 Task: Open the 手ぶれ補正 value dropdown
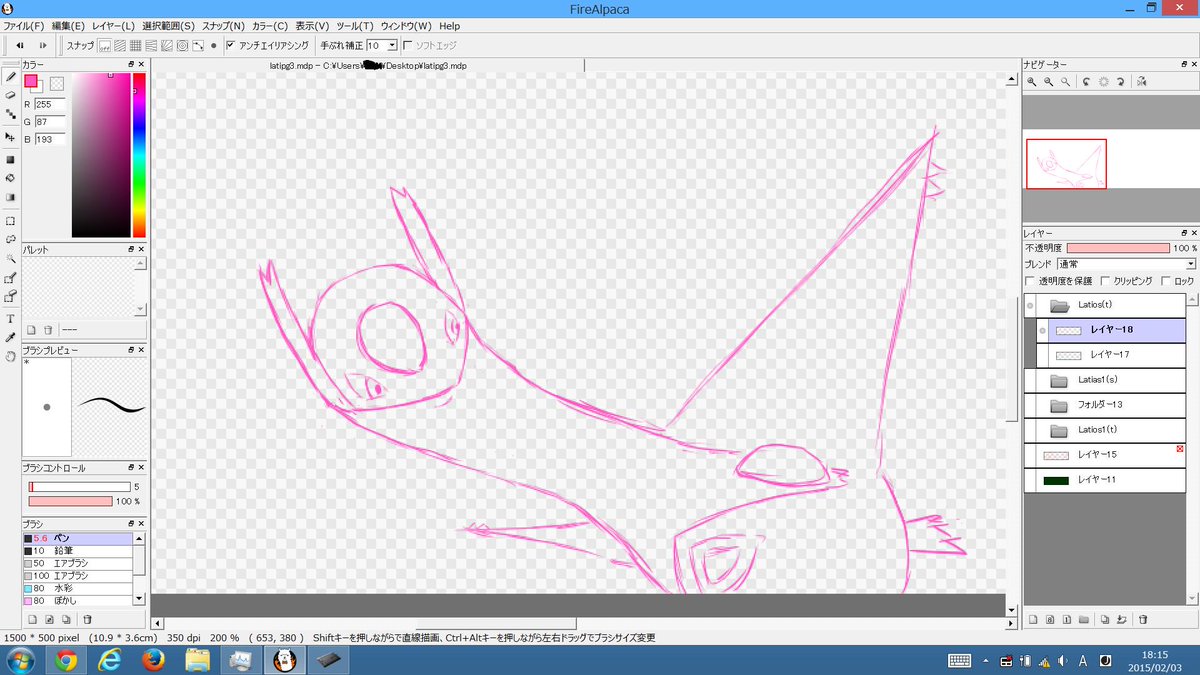(392, 45)
